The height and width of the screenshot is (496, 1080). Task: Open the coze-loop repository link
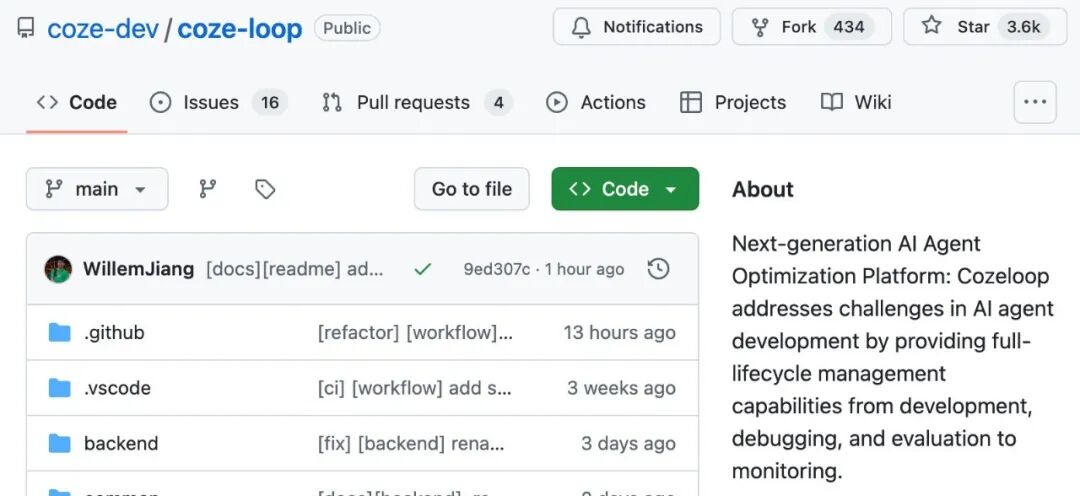tap(240, 29)
